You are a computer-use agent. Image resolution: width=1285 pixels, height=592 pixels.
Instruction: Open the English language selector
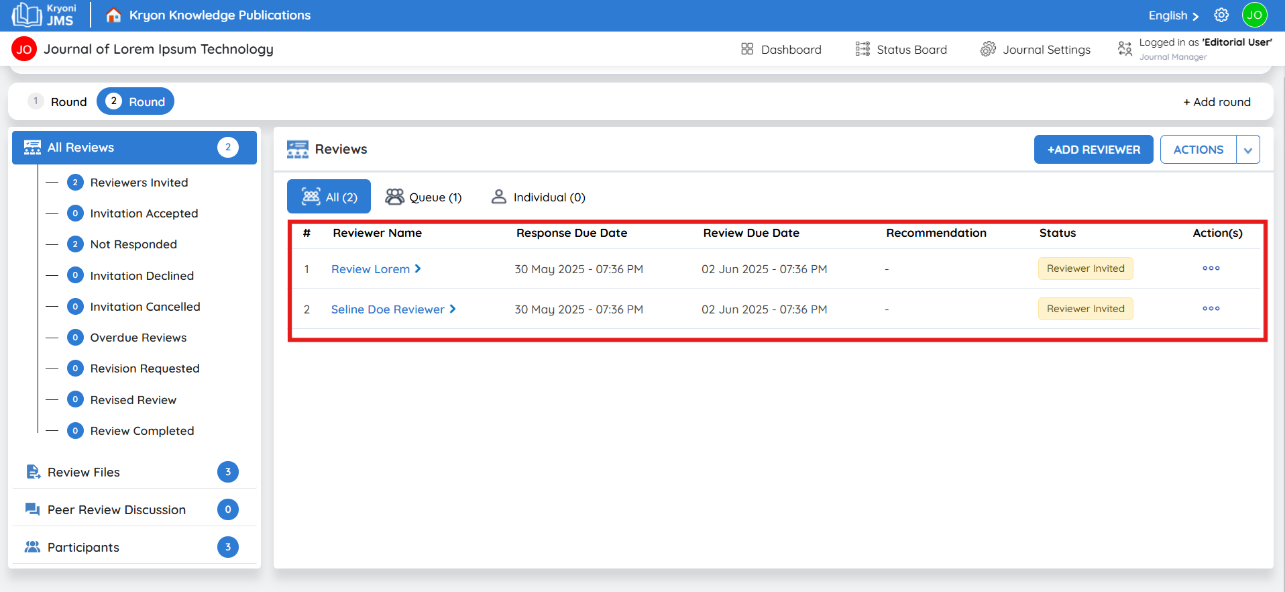tap(1174, 15)
